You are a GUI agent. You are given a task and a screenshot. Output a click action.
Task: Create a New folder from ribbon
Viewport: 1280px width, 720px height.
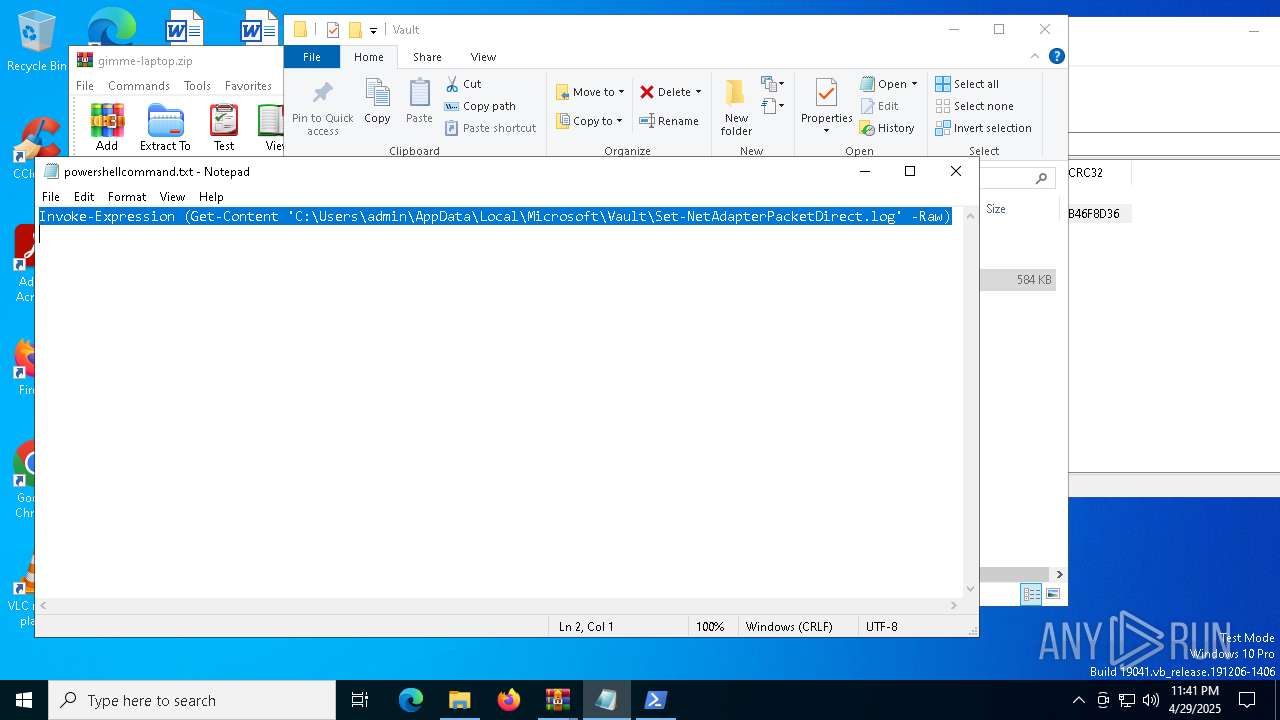(736, 108)
